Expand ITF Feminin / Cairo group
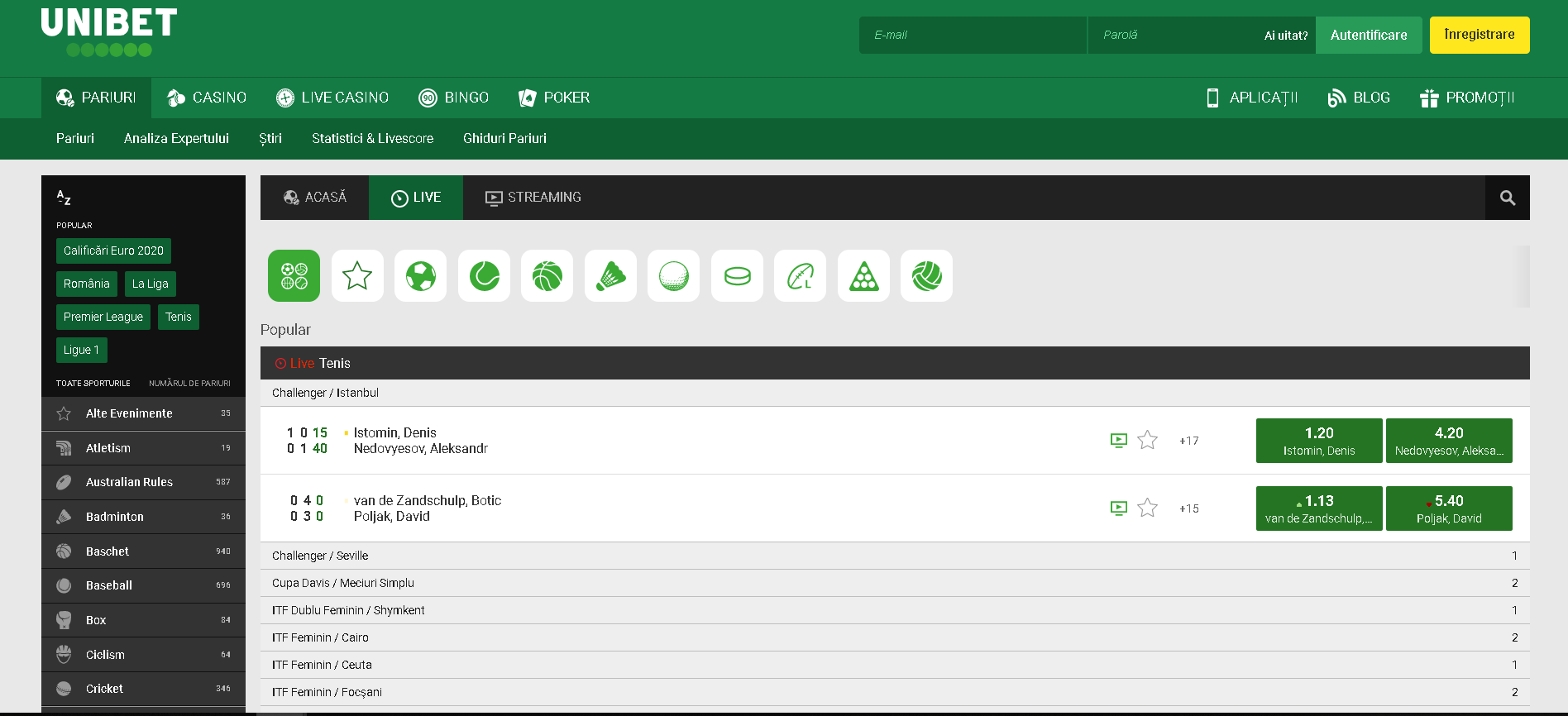 895,637
